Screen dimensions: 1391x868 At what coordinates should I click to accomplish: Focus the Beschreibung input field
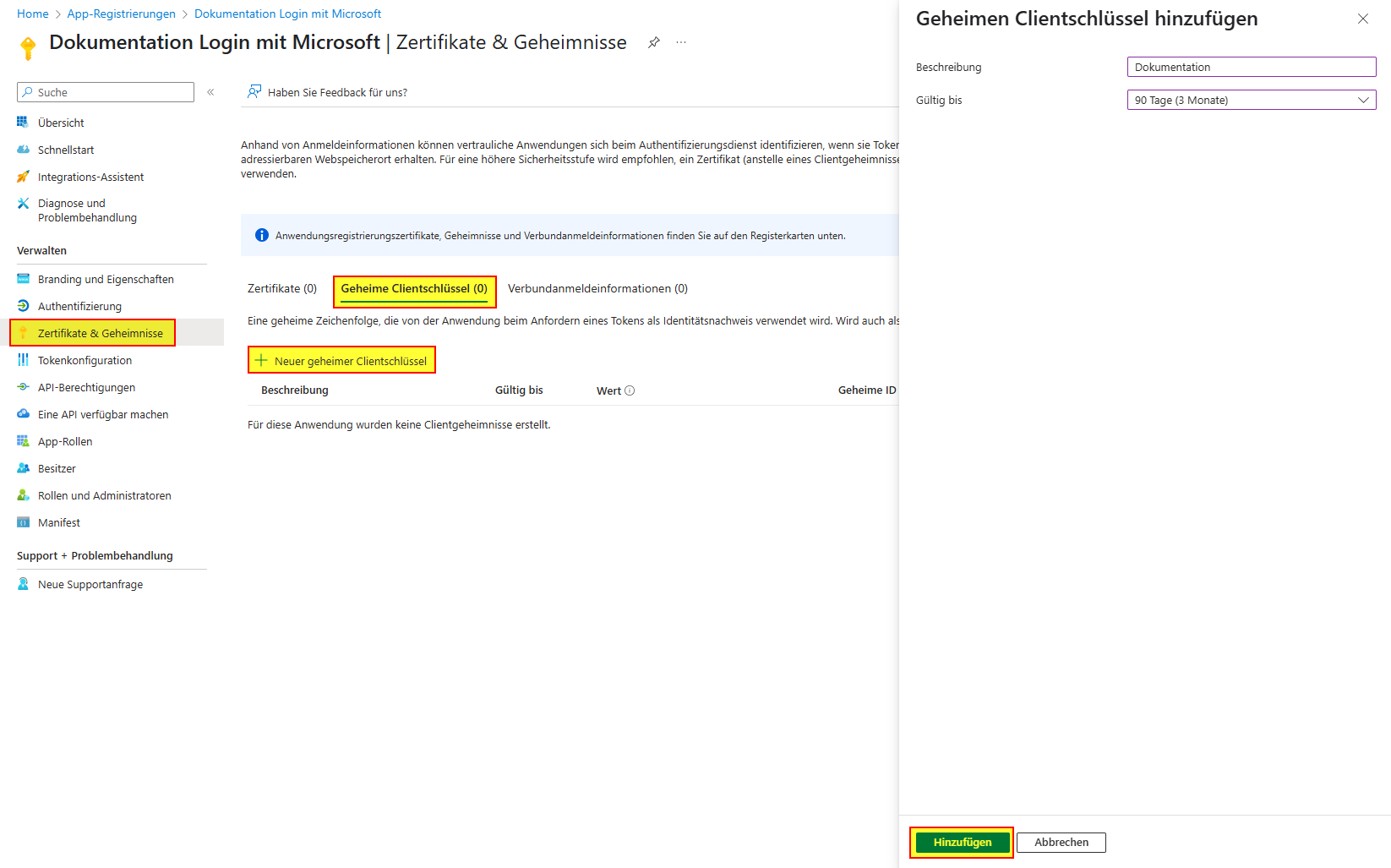point(1252,67)
